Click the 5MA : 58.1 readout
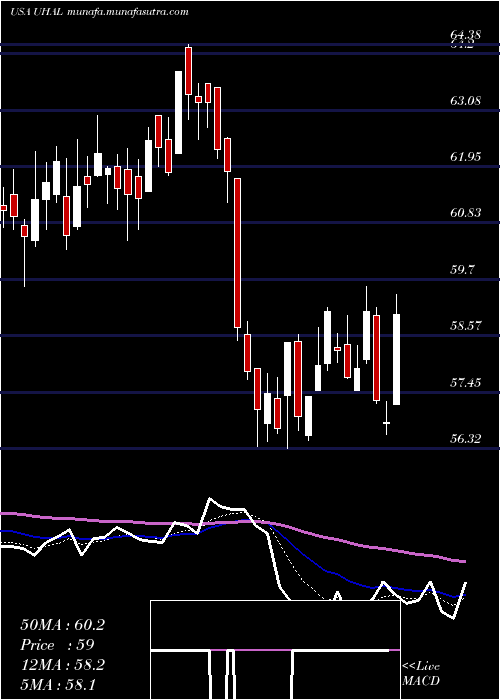Screen dimensions: 500x700 [x=58, y=684]
